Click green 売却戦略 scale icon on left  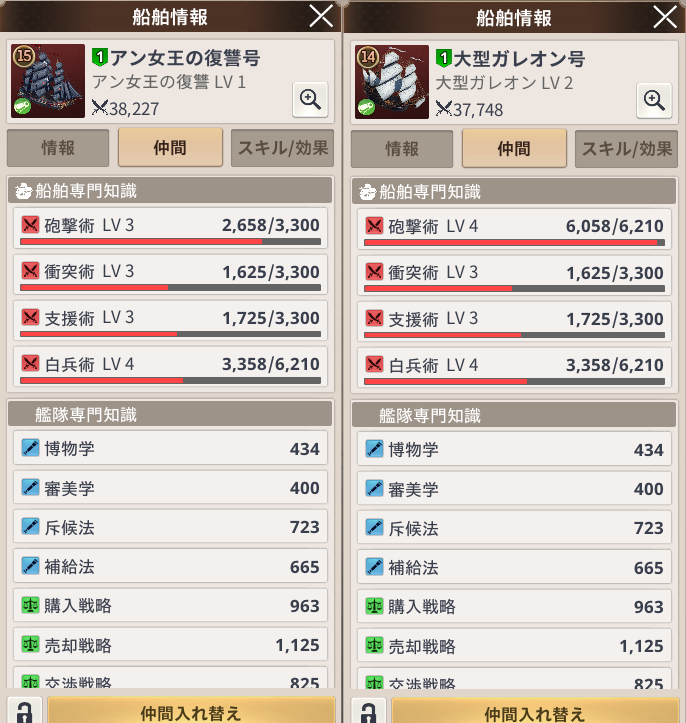(x=30, y=644)
